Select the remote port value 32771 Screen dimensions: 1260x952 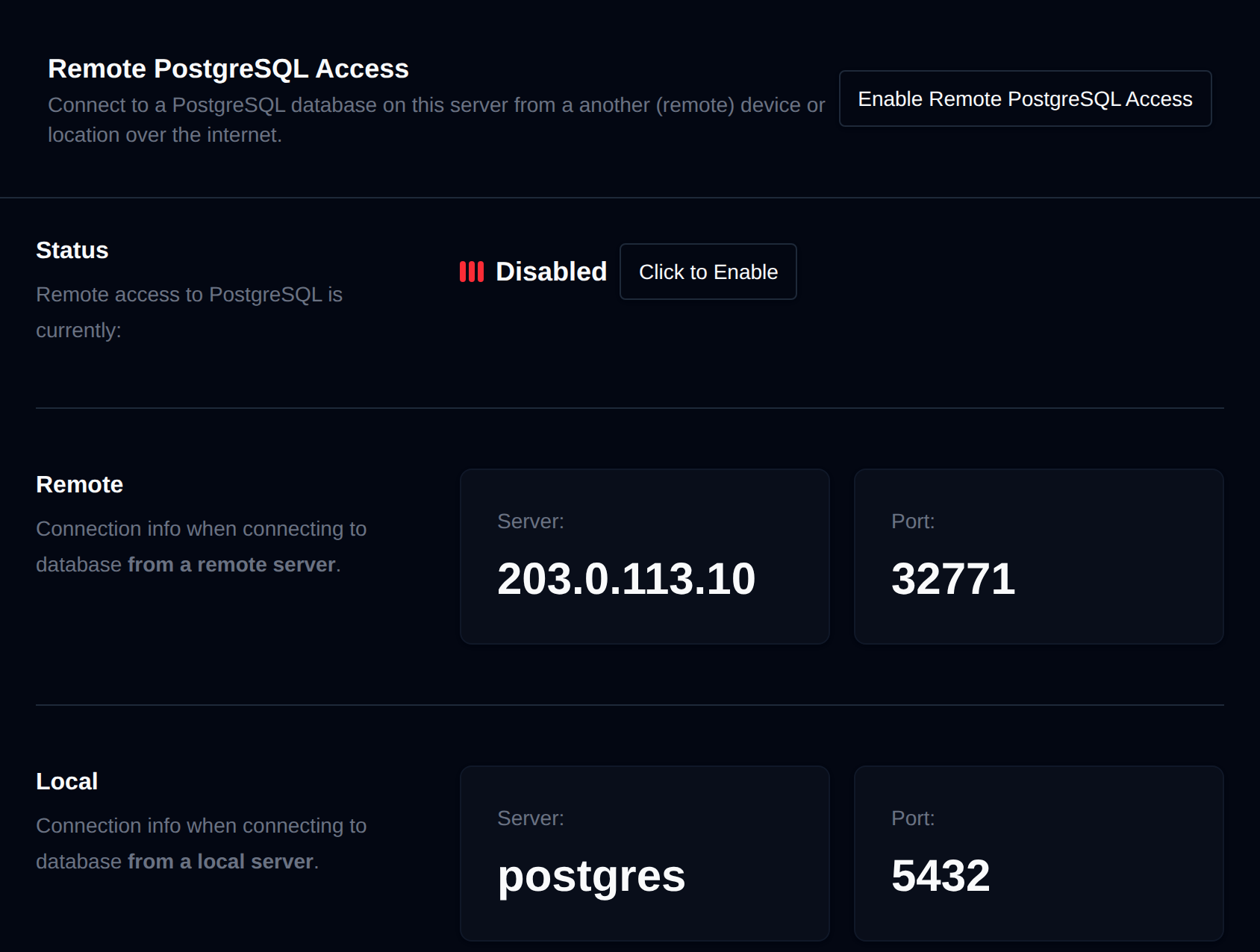953,578
